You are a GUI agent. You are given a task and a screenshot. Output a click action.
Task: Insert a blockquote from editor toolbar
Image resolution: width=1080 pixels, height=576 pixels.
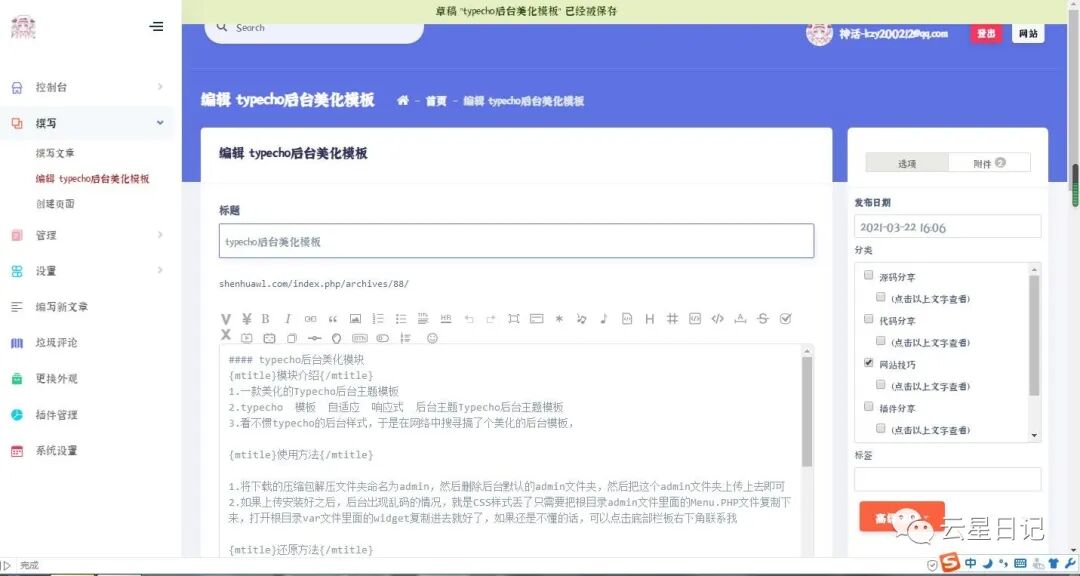[x=333, y=319]
